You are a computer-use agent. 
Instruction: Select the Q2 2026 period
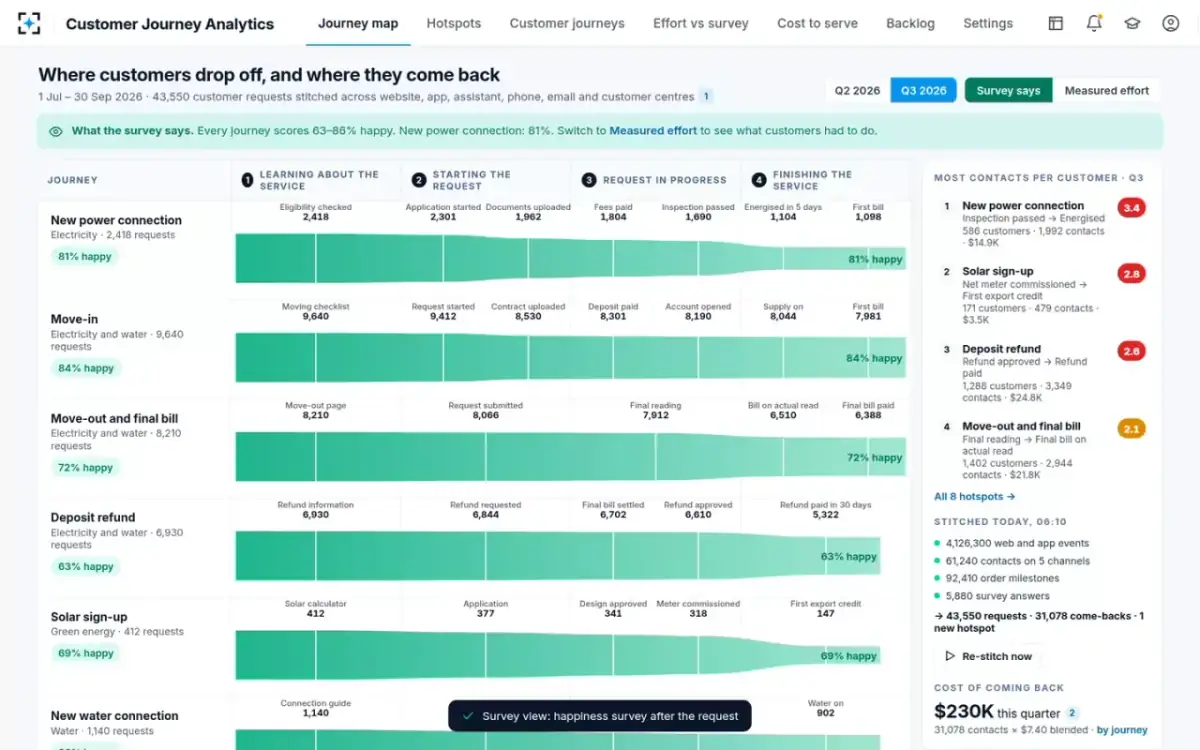[858, 91]
